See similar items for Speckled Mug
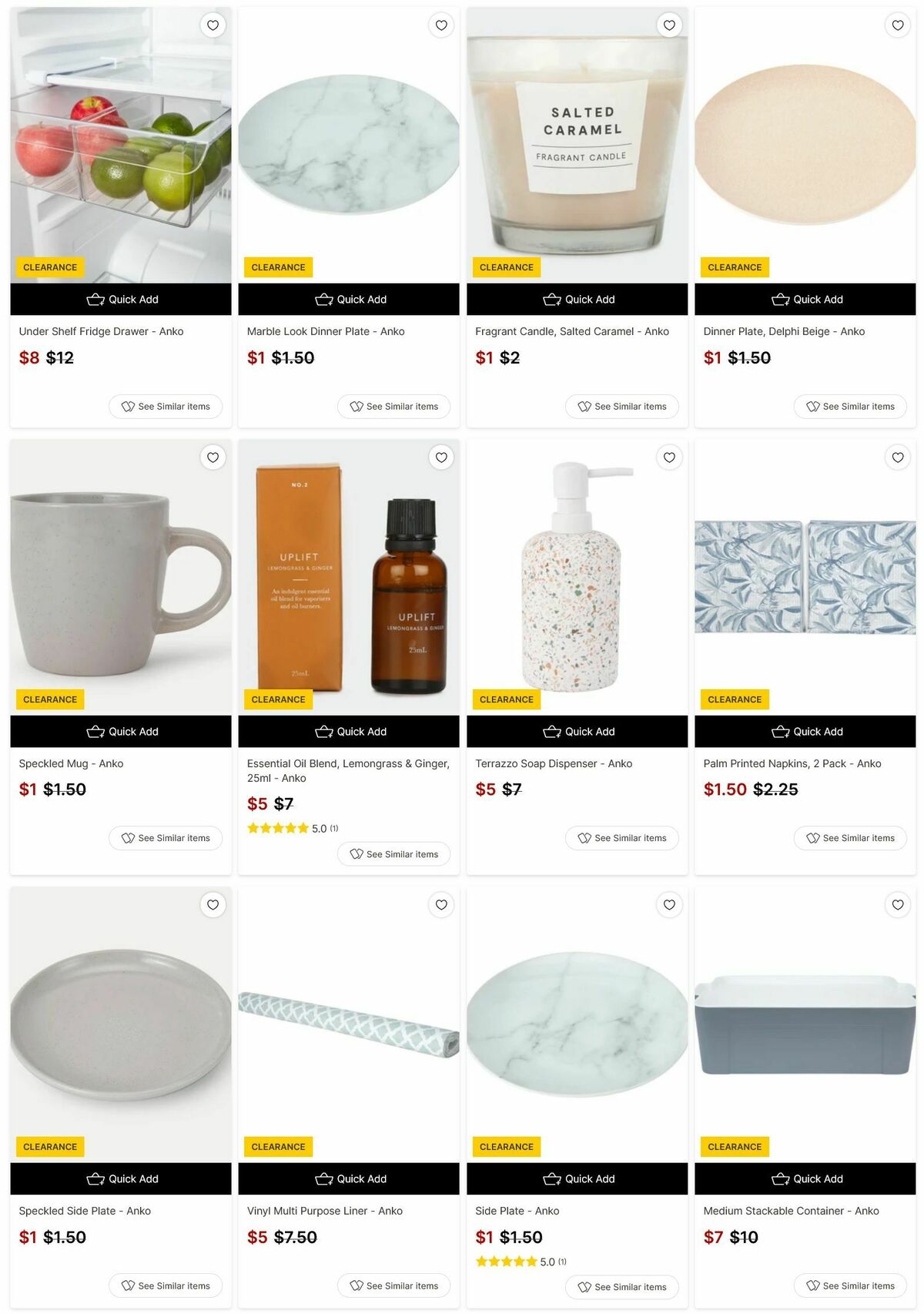This screenshot has height=1314, width=924. tap(166, 838)
